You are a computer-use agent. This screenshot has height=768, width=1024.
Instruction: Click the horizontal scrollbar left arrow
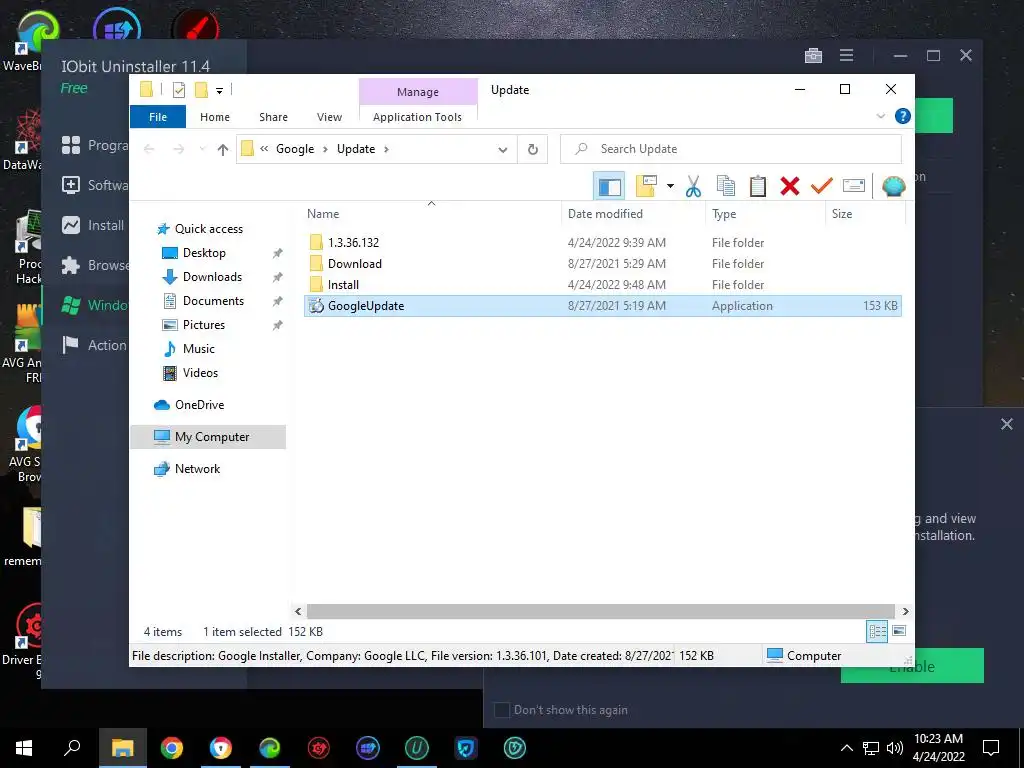(x=298, y=612)
